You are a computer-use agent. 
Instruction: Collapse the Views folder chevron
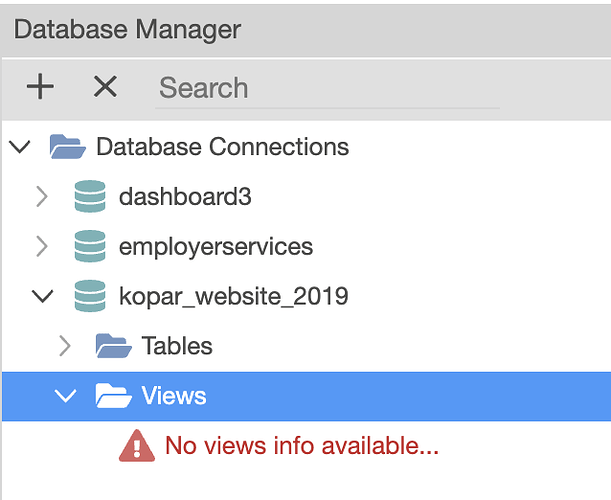(65, 396)
